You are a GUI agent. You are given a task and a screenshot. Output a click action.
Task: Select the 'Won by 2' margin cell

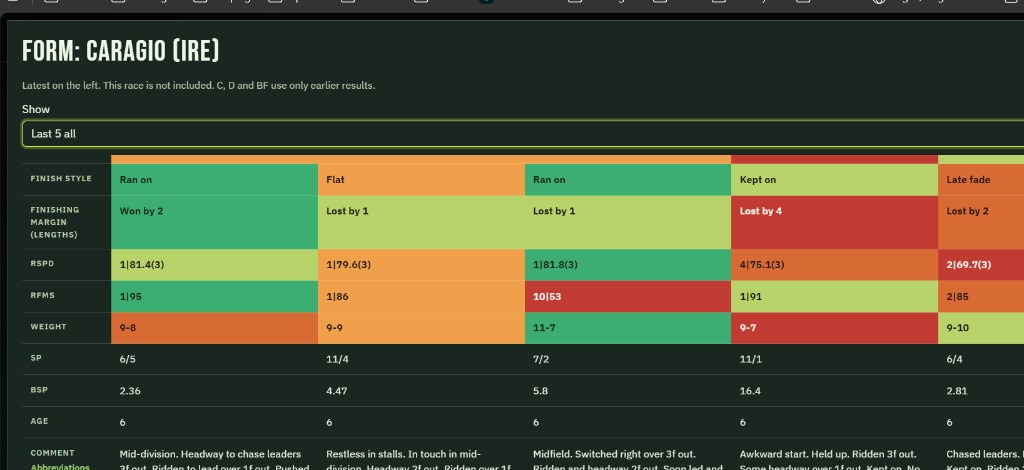click(x=214, y=223)
